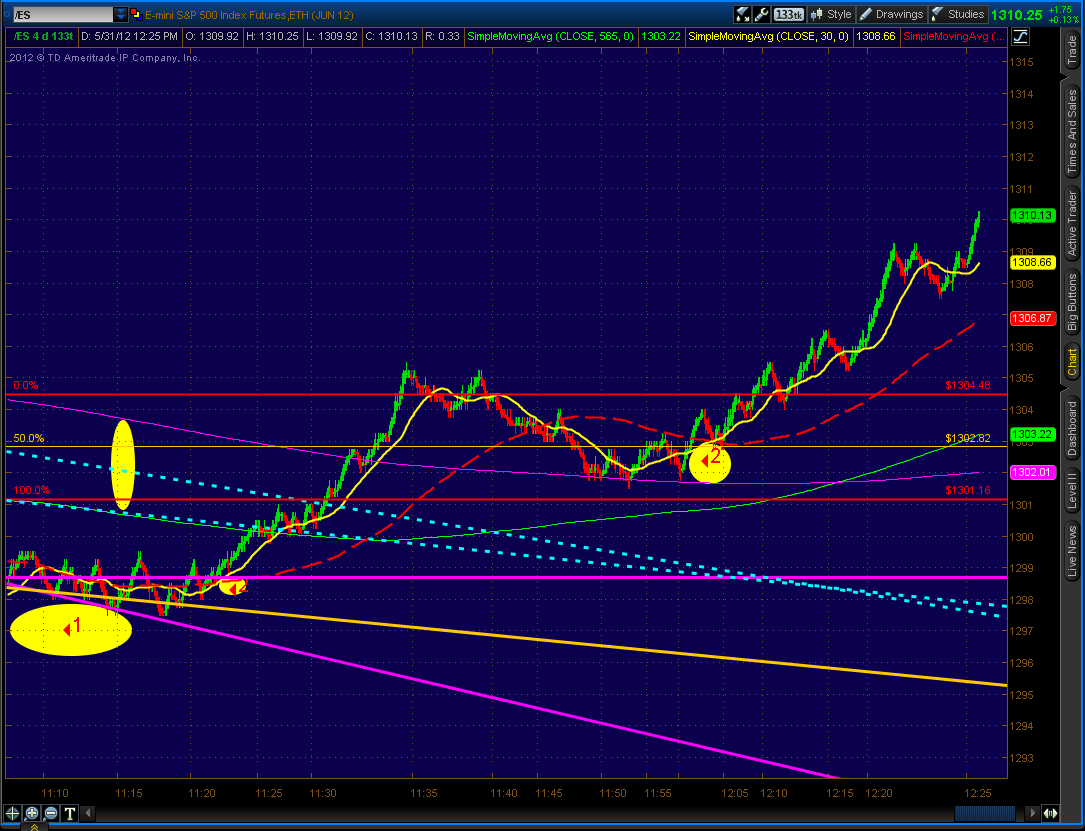Click the date readout D: 5/31/12 12:25 PM

pos(130,36)
